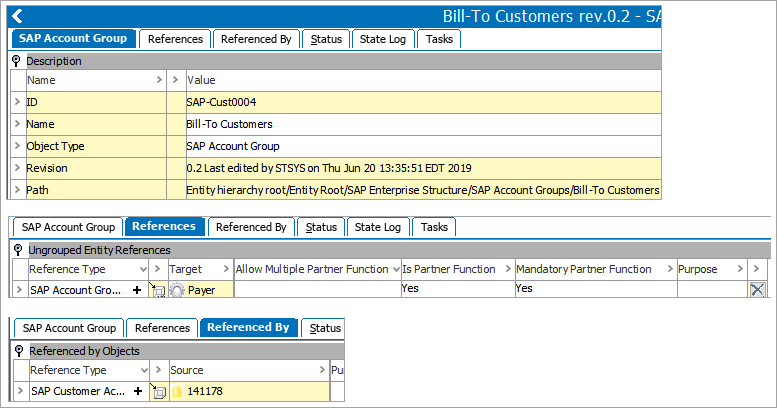This screenshot has width=777, height=408.
Task: Open the Tasks tab in top panel
Action: (x=440, y=39)
